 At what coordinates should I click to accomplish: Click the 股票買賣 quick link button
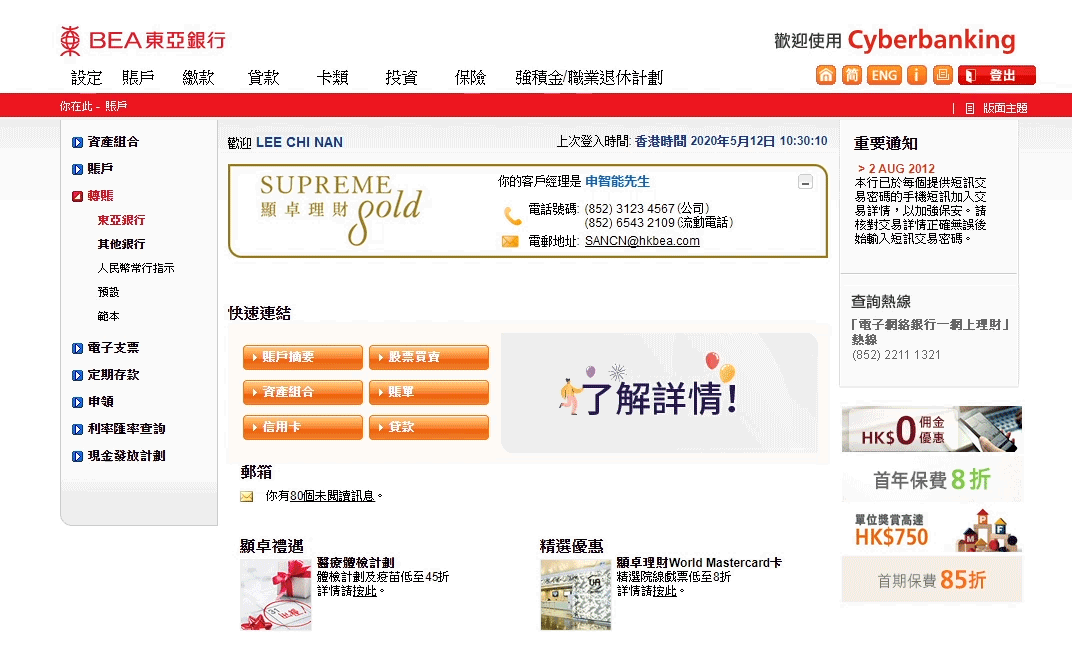429,357
